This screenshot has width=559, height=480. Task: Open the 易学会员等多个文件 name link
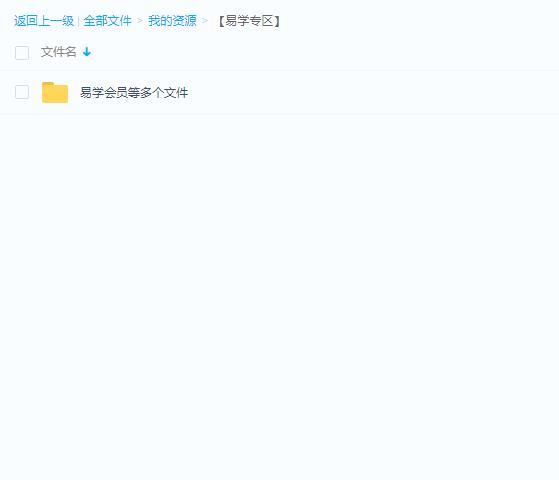pos(134,93)
